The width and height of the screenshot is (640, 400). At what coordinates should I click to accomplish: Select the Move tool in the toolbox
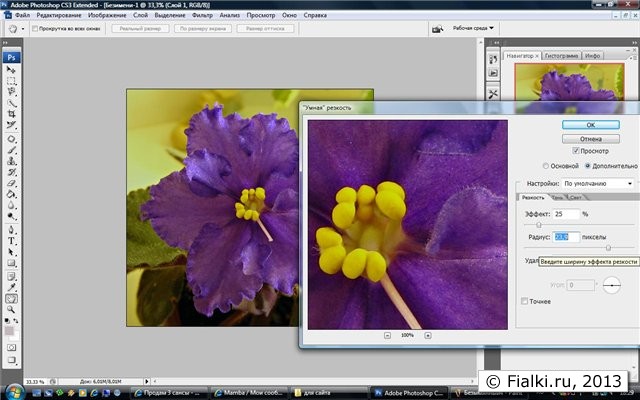pos(12,70)
